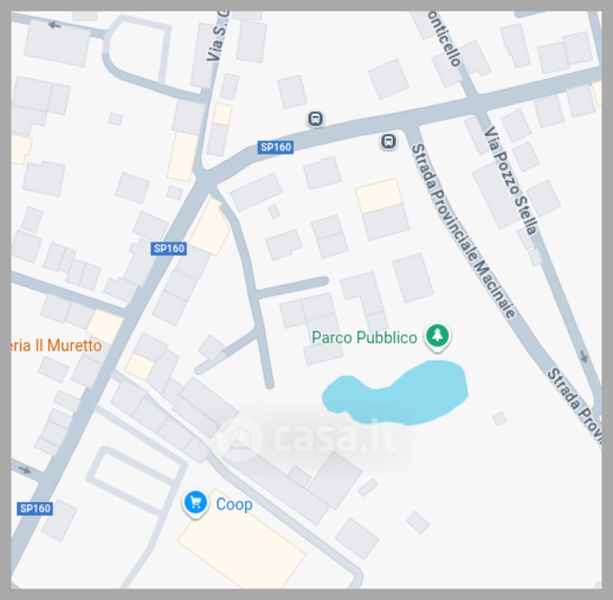Click the one-way arrow on top-left street

coord(54,25)
